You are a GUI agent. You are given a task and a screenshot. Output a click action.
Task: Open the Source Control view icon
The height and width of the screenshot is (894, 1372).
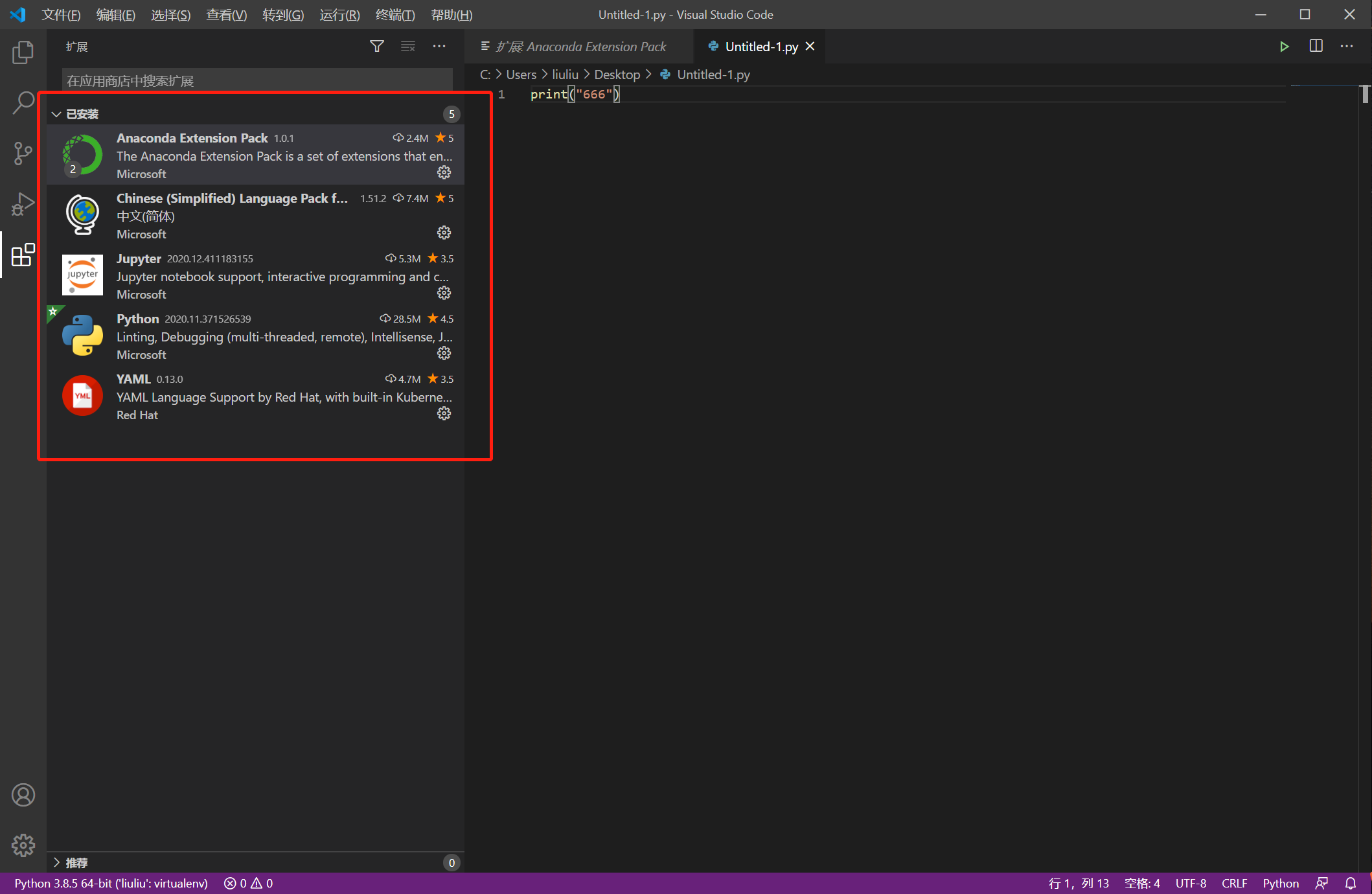click(23, 154)
